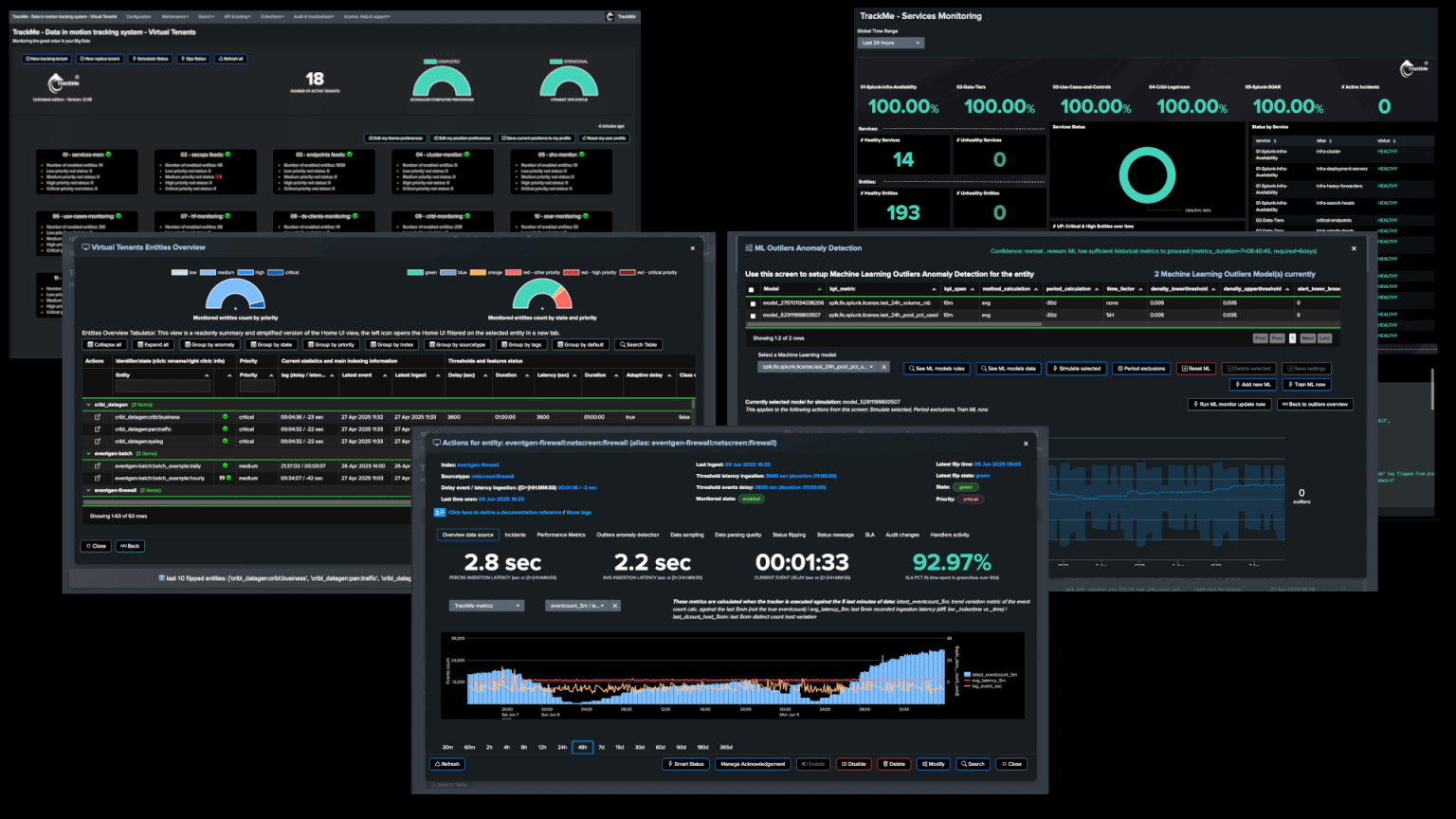
Task: Select checkbox for model_275701134038206
Action: (x=753, y=303)
